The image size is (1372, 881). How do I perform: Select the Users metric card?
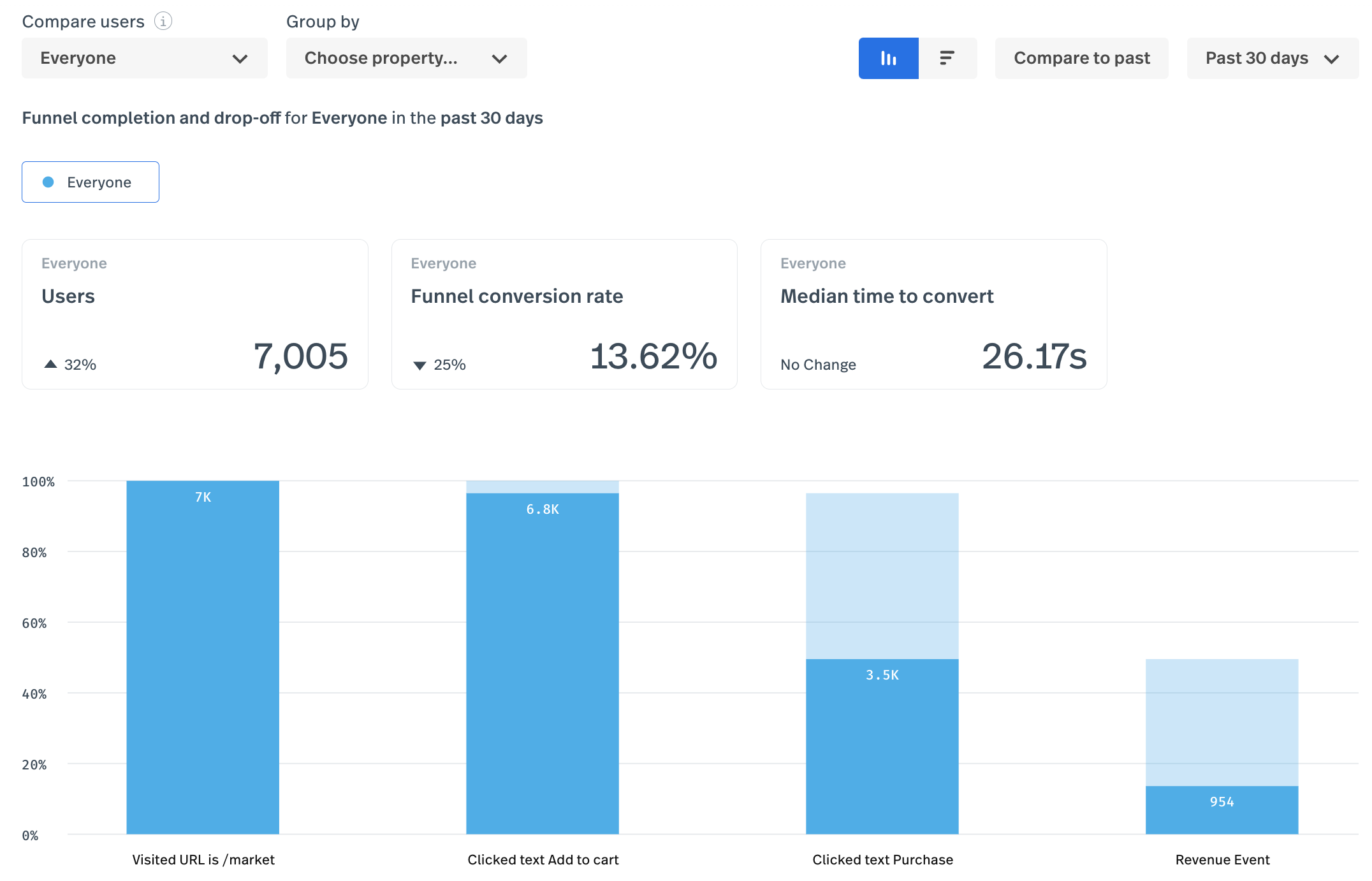tap(194, 314)
